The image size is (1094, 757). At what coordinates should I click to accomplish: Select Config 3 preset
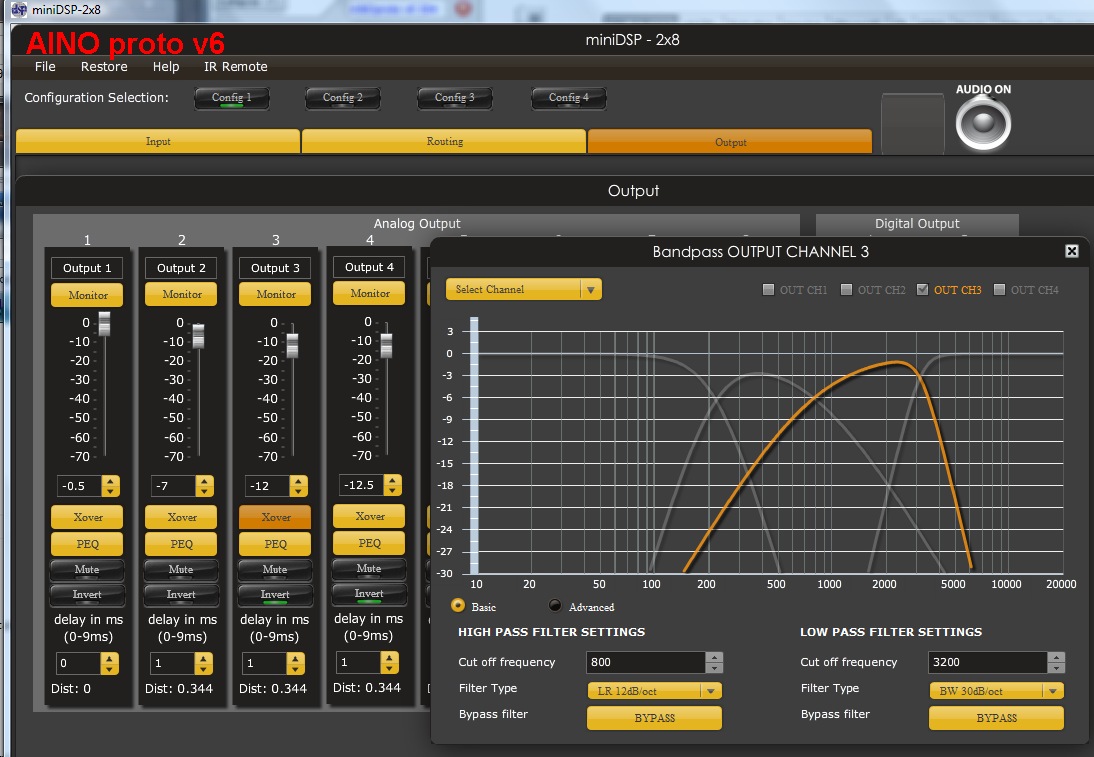454,98
